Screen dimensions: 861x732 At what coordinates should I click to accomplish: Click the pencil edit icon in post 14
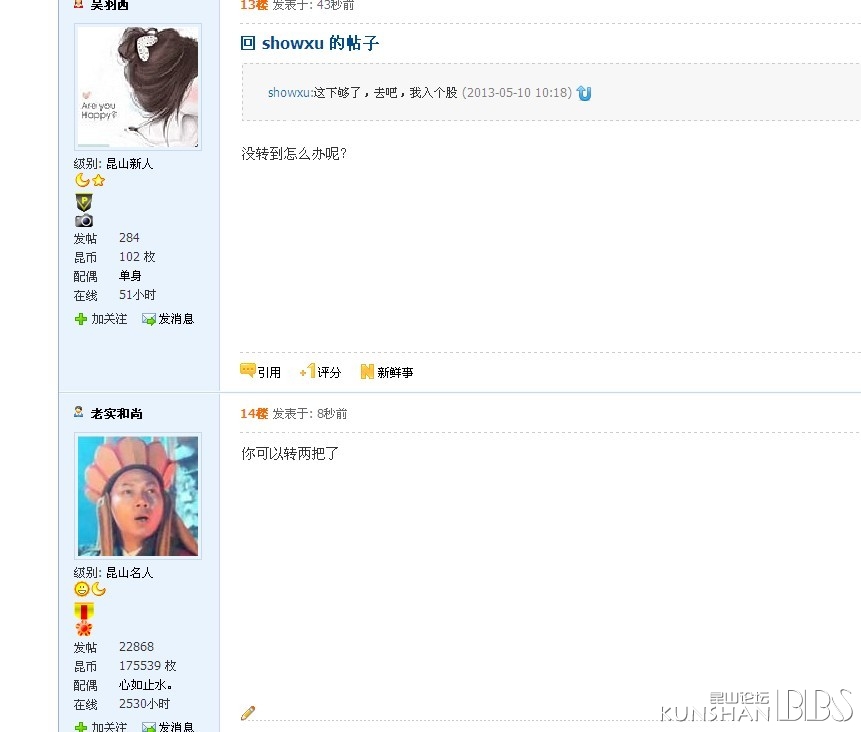tap(248, 713)
